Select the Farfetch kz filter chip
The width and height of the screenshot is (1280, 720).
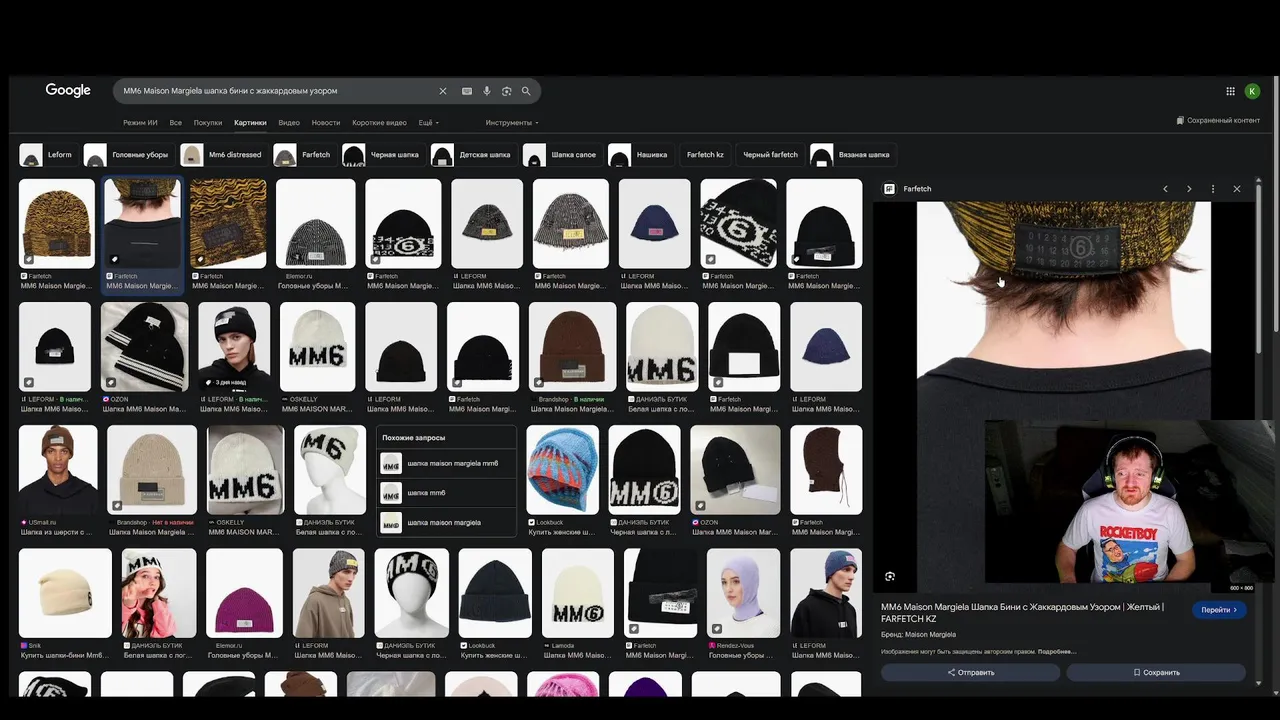[705, 155]
